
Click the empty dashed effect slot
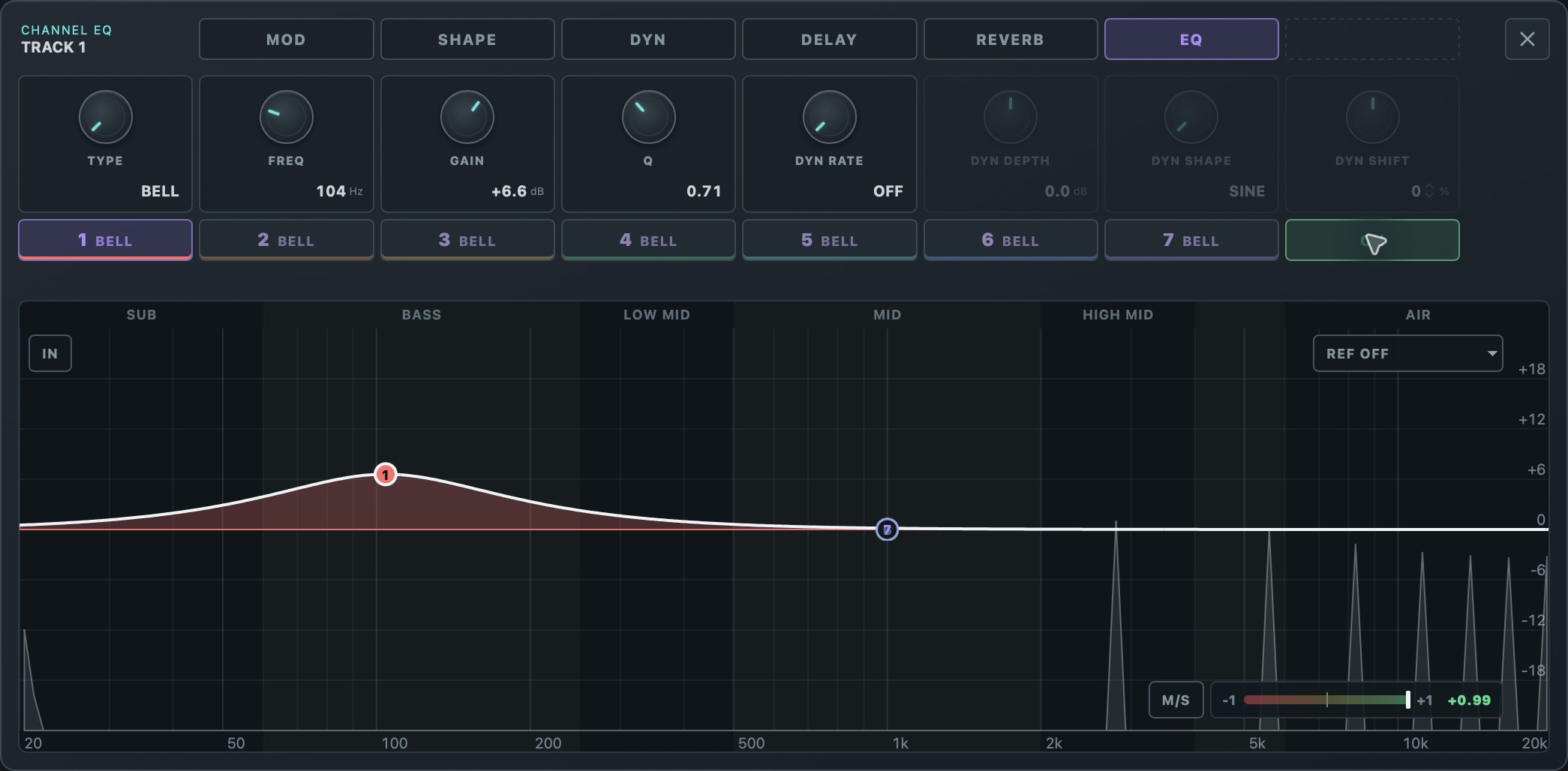[1372, 39]
